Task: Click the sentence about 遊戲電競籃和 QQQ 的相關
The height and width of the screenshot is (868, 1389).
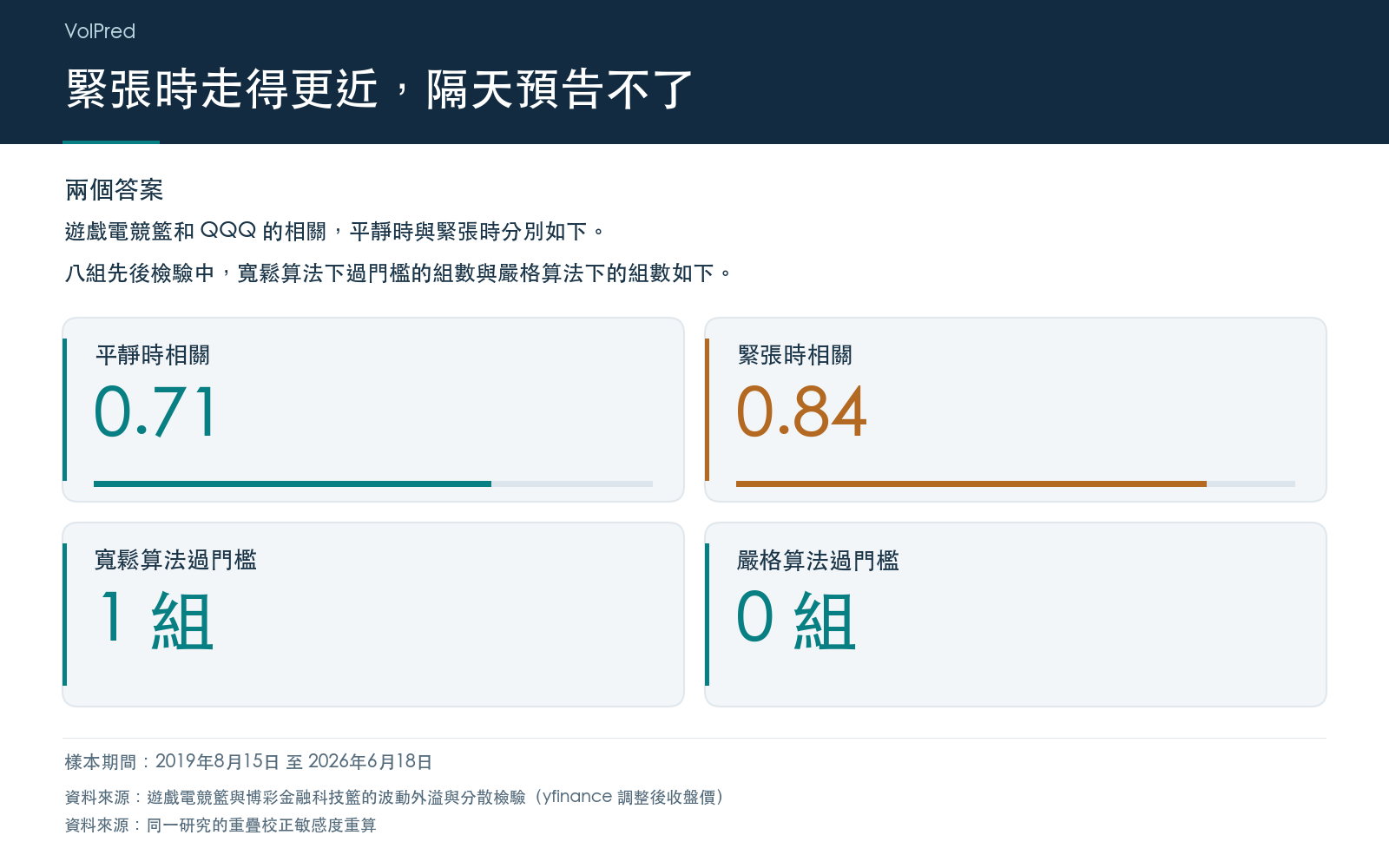Action: point(334,232)
